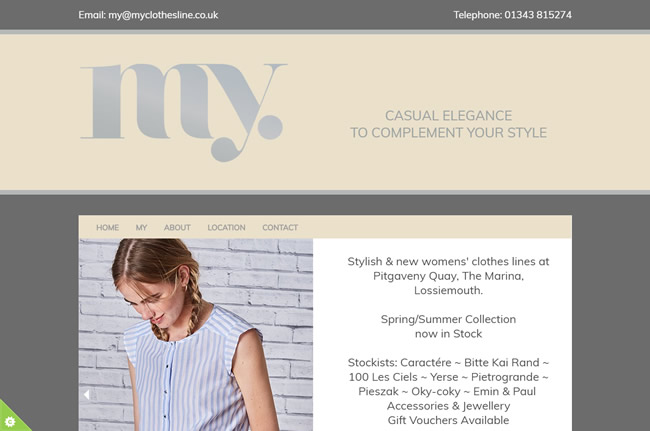Screen dimensions: 650x431
Task: Click the large 'my.' logo
Action: pyautogui.click(x=183, y=112)
